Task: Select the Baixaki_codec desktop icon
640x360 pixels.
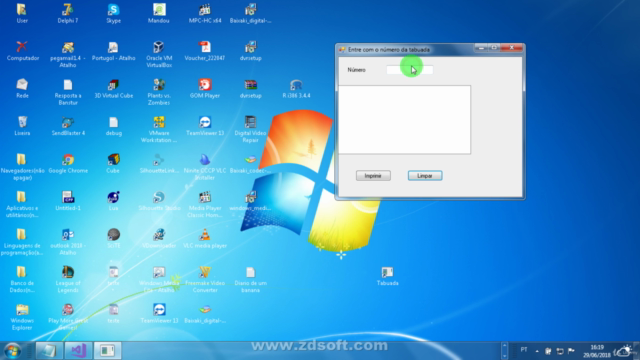Action: coord(250,163)
